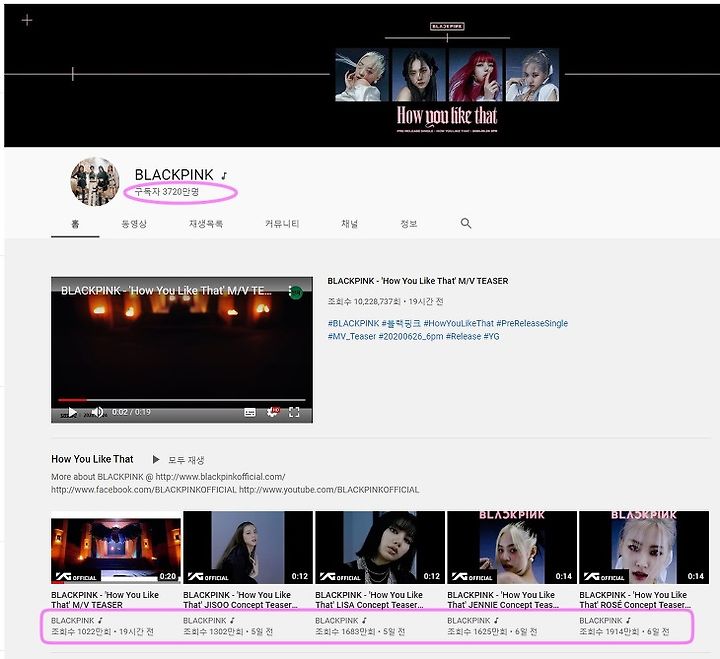This screenshot has height=659, width=720.
Task: Click the video progress bar
Action: pos(181,400)
